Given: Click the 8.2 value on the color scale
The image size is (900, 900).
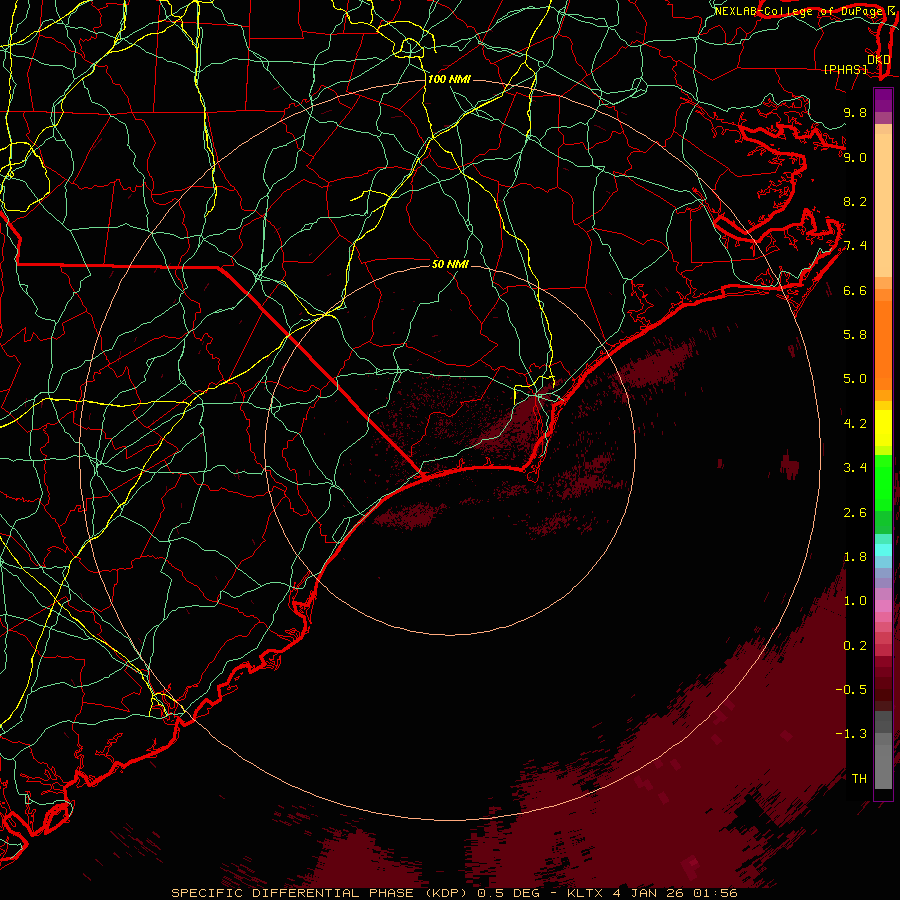Looking at the screenshot, I should tap(855, 201).
